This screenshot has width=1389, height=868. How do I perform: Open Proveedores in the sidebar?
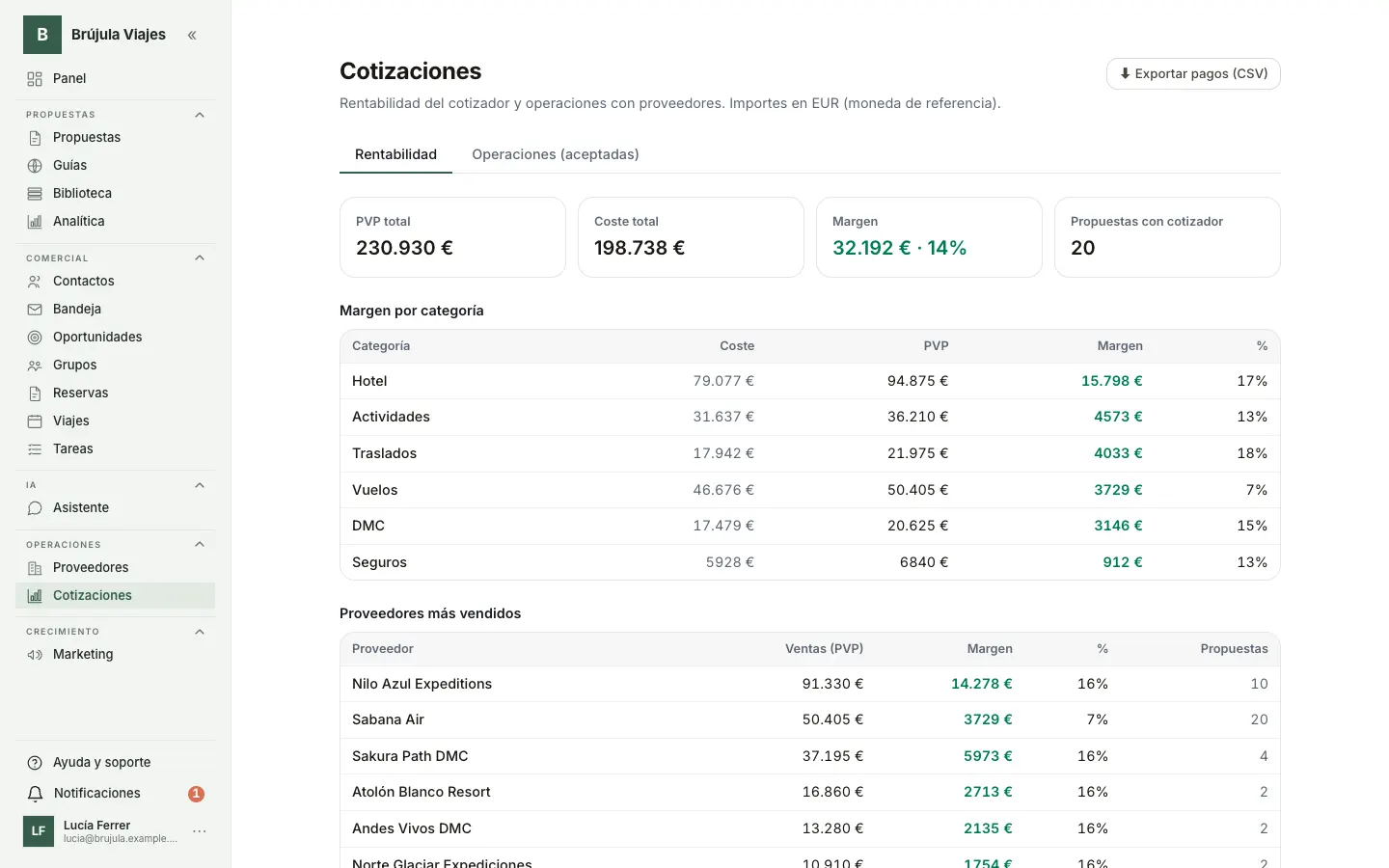click(x=116, y=568)
